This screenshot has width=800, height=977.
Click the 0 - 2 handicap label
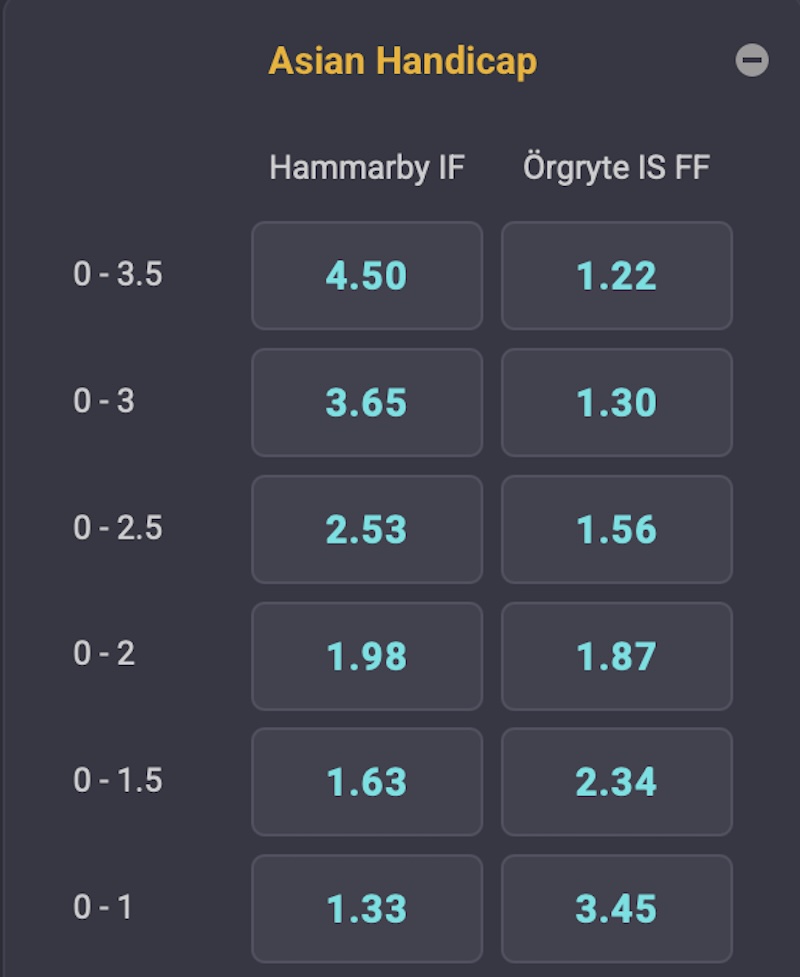pyautogui.click(x=104, y=654)
